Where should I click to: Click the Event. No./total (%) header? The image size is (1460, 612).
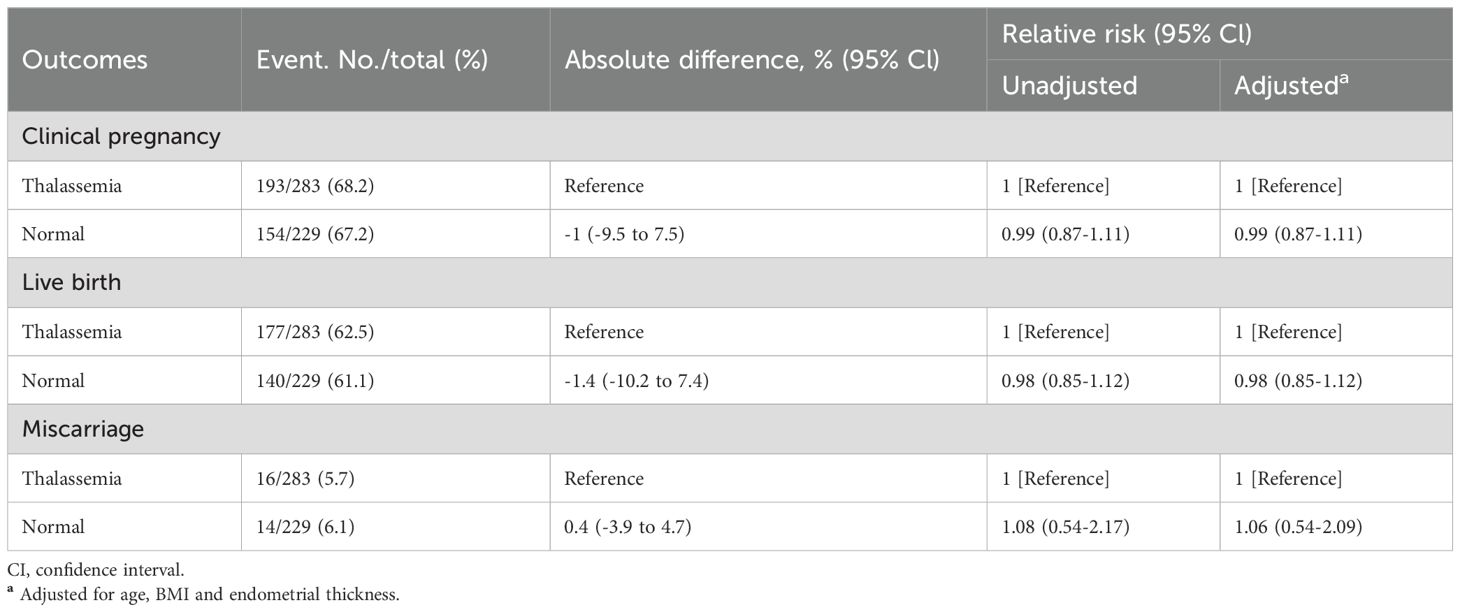point(372,60)
